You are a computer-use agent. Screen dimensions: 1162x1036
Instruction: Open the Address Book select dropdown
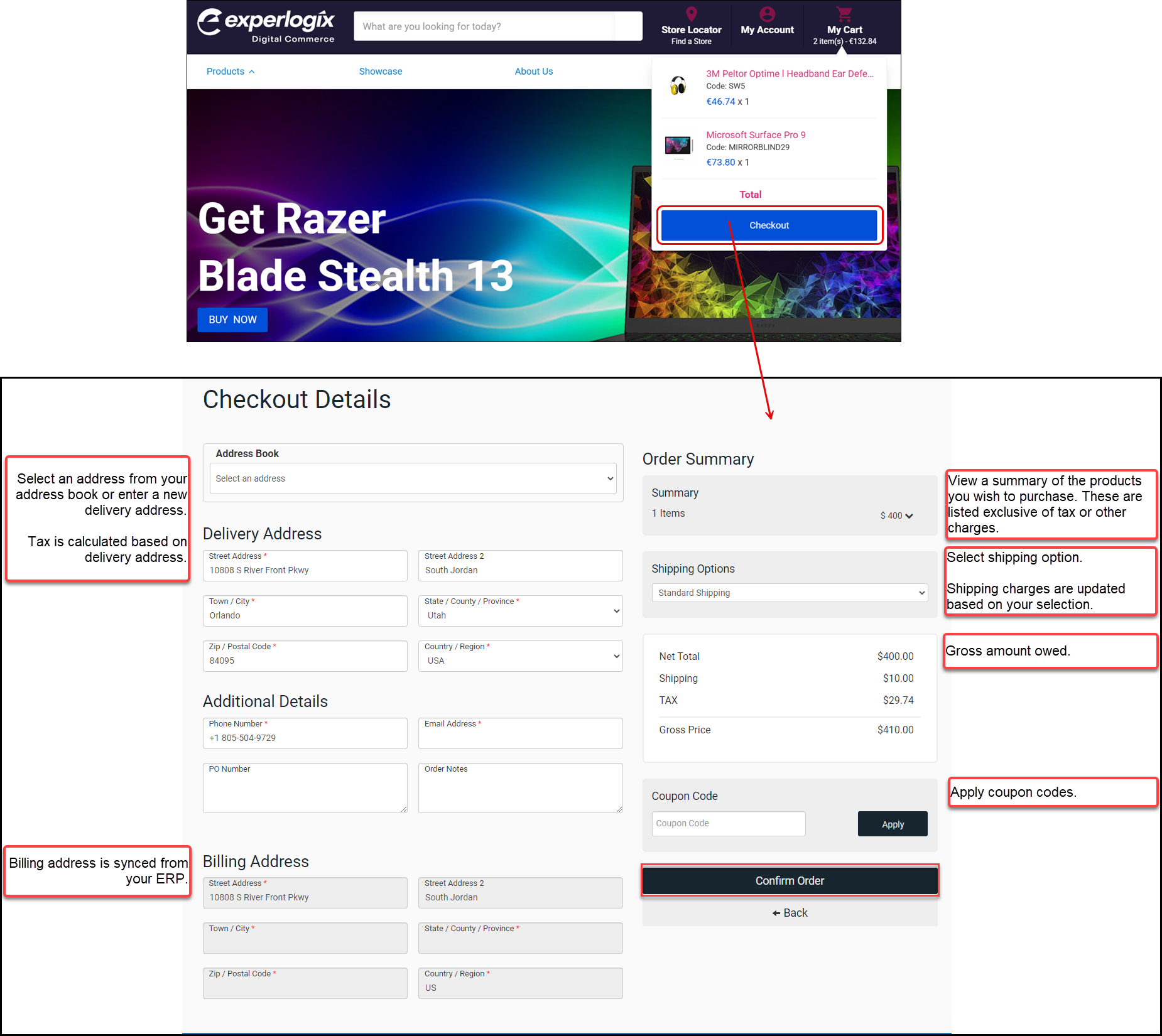pyautogui.click(x=413, y=478)
